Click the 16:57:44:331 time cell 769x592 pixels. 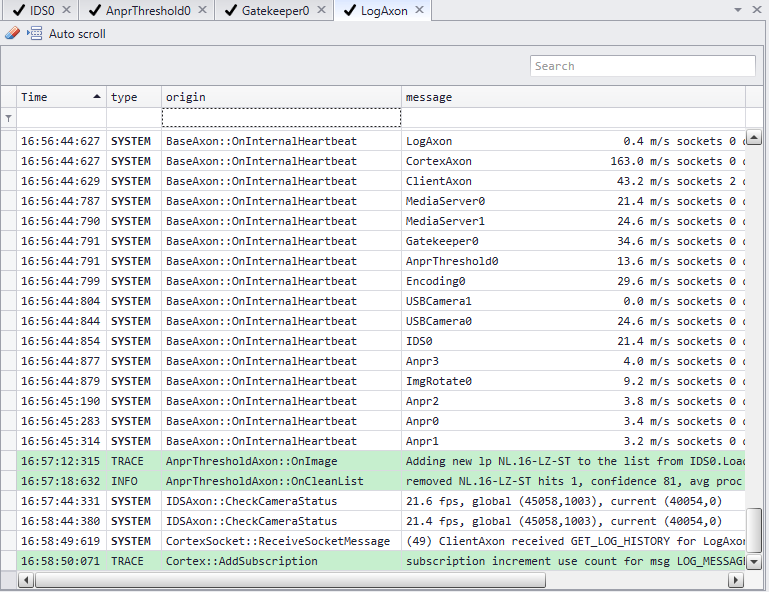pos(61,501)
